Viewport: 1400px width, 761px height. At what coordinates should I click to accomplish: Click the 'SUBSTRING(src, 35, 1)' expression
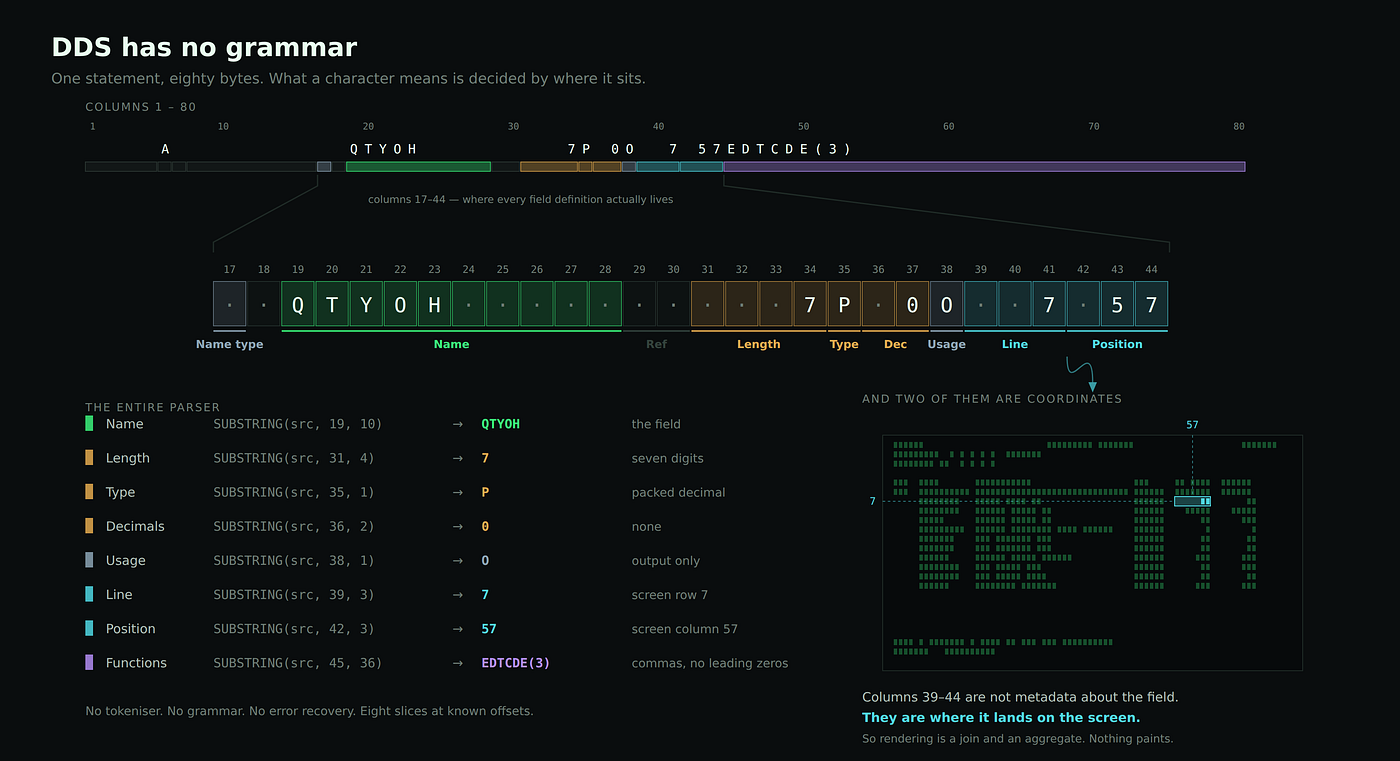coord(294,492)
